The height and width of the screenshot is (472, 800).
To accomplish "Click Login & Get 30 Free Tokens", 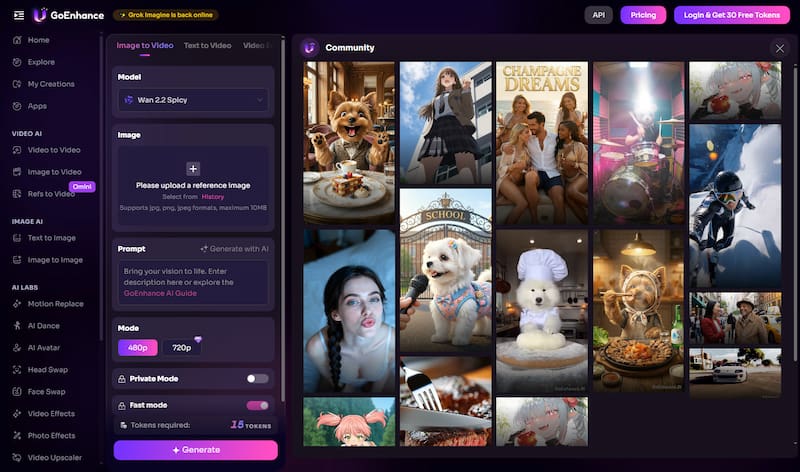I will point(732,15).
